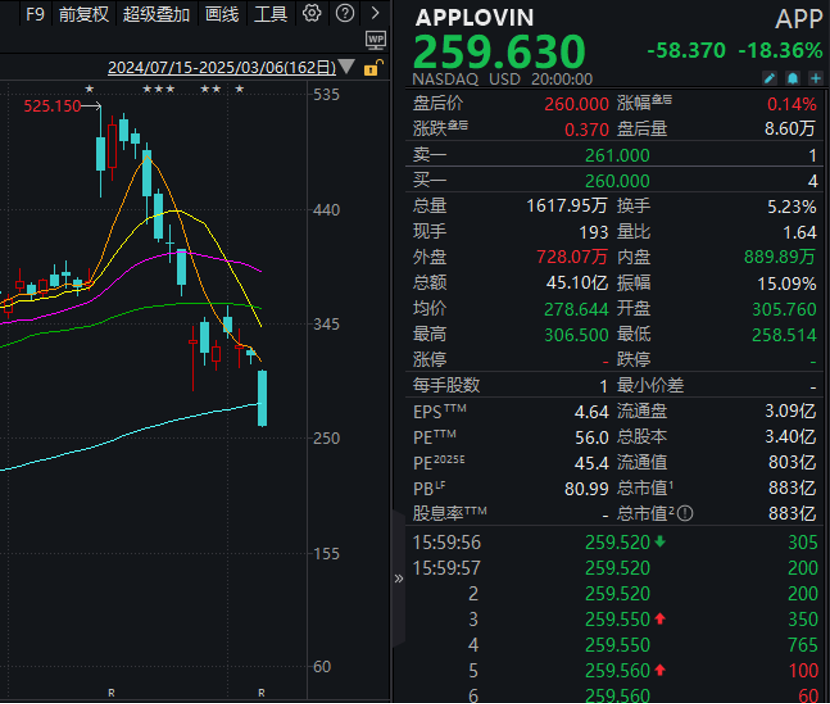Click the two-star event marker
Image resolution: width=830 pixels, height=704 pixels.
[x=211, y=89]
